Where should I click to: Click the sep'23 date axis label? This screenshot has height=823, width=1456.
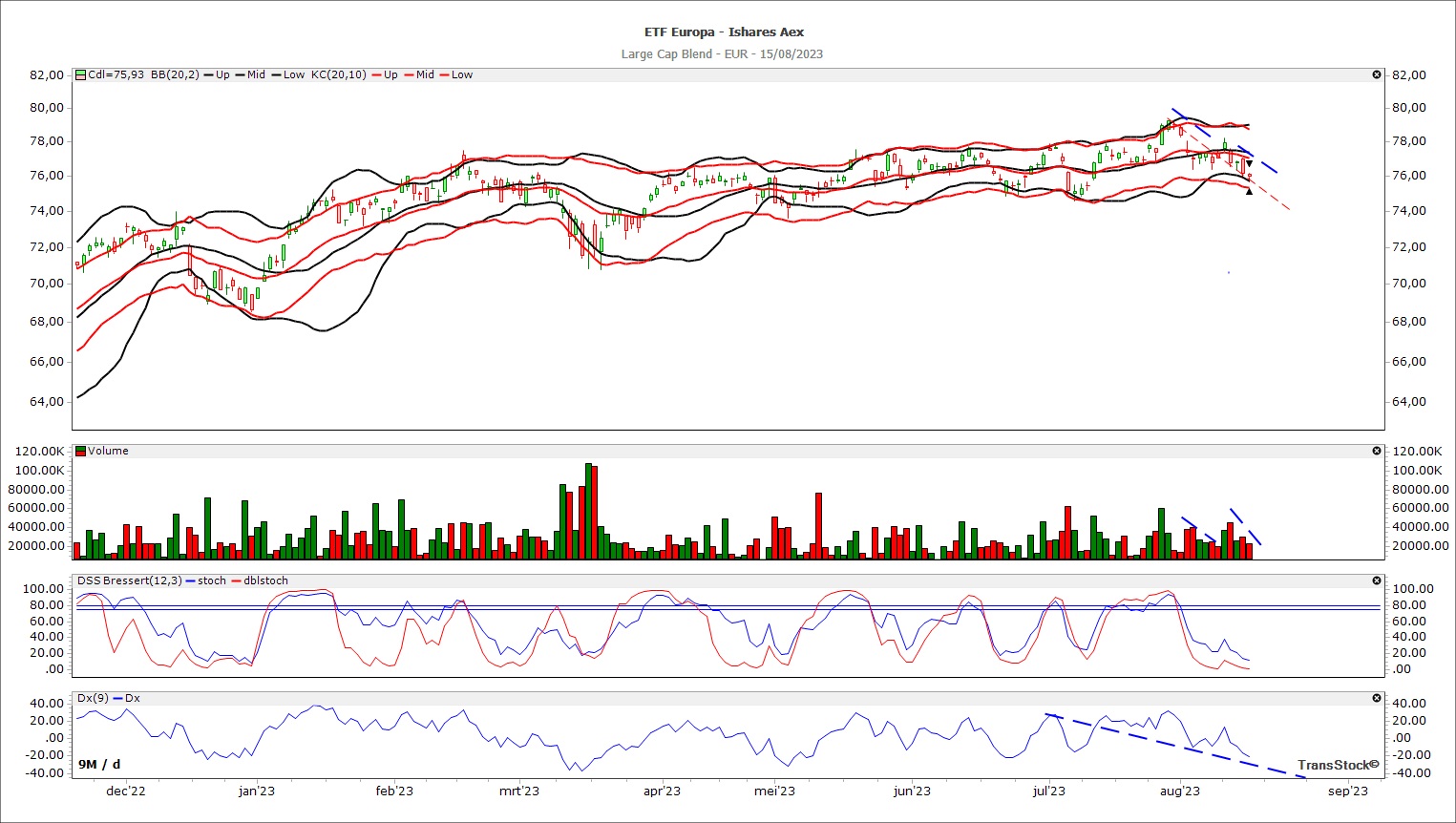(x=1348, y=791)
